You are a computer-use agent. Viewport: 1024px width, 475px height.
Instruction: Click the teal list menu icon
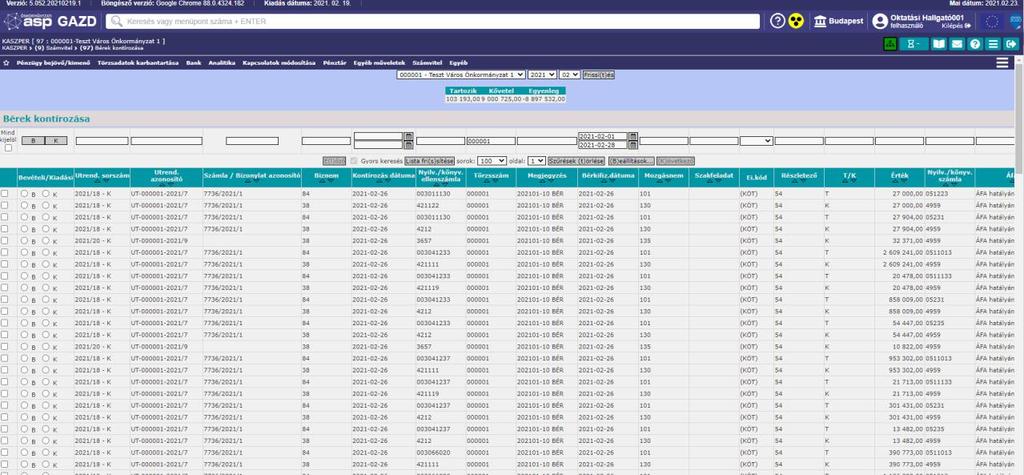point(993,44)
